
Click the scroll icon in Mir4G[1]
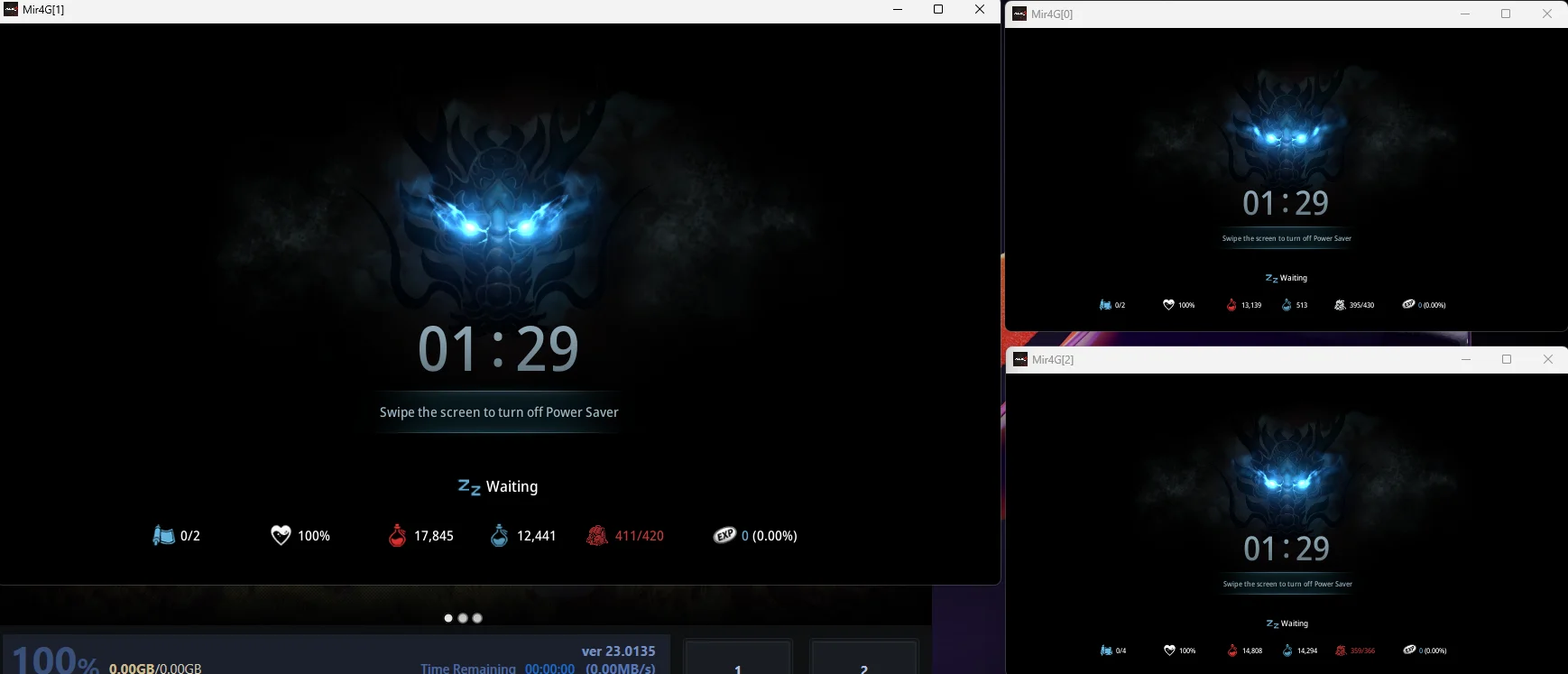tap(163, 536)
